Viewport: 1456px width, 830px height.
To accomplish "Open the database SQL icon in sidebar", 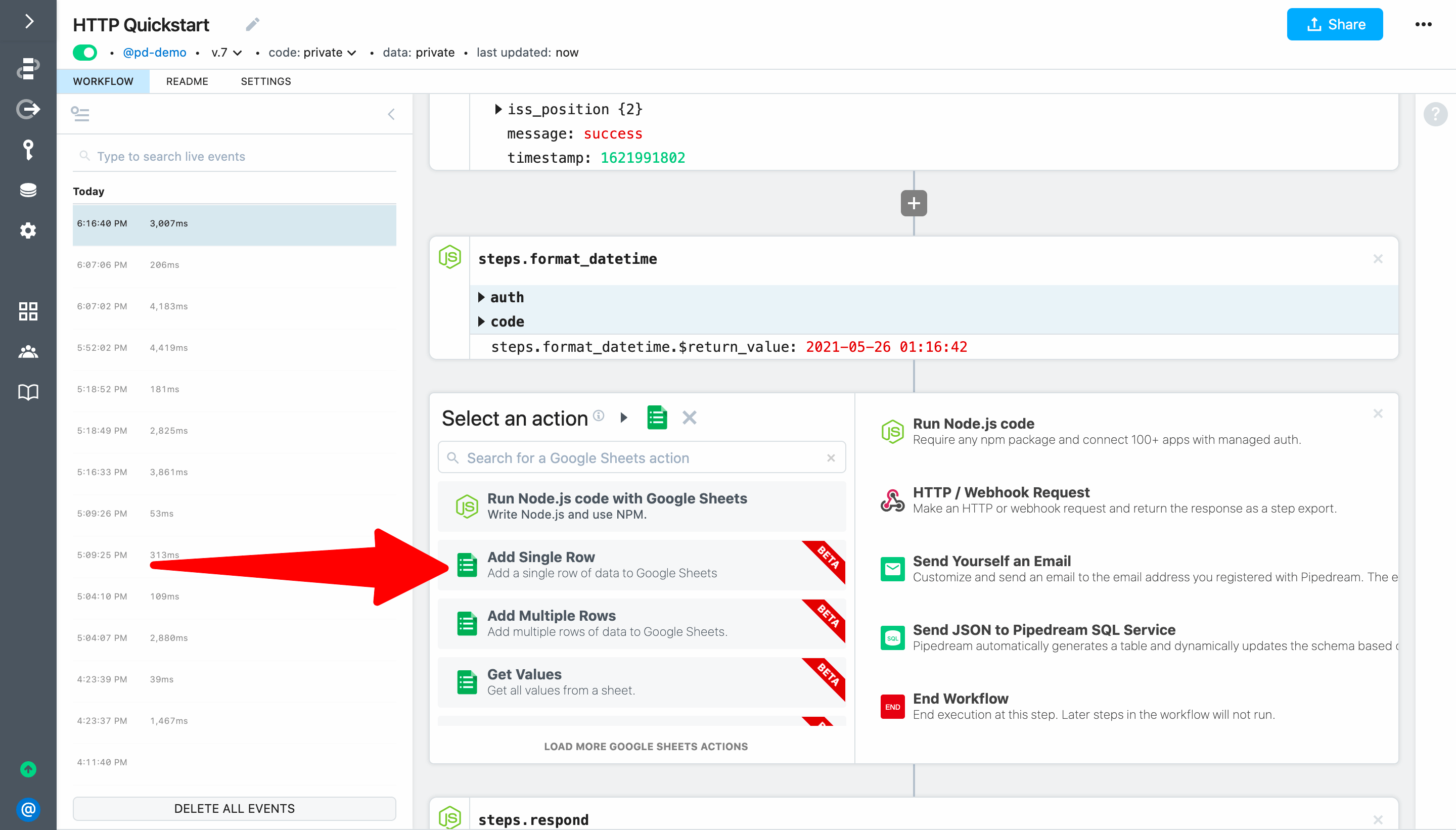I will [x=28, y=191].
